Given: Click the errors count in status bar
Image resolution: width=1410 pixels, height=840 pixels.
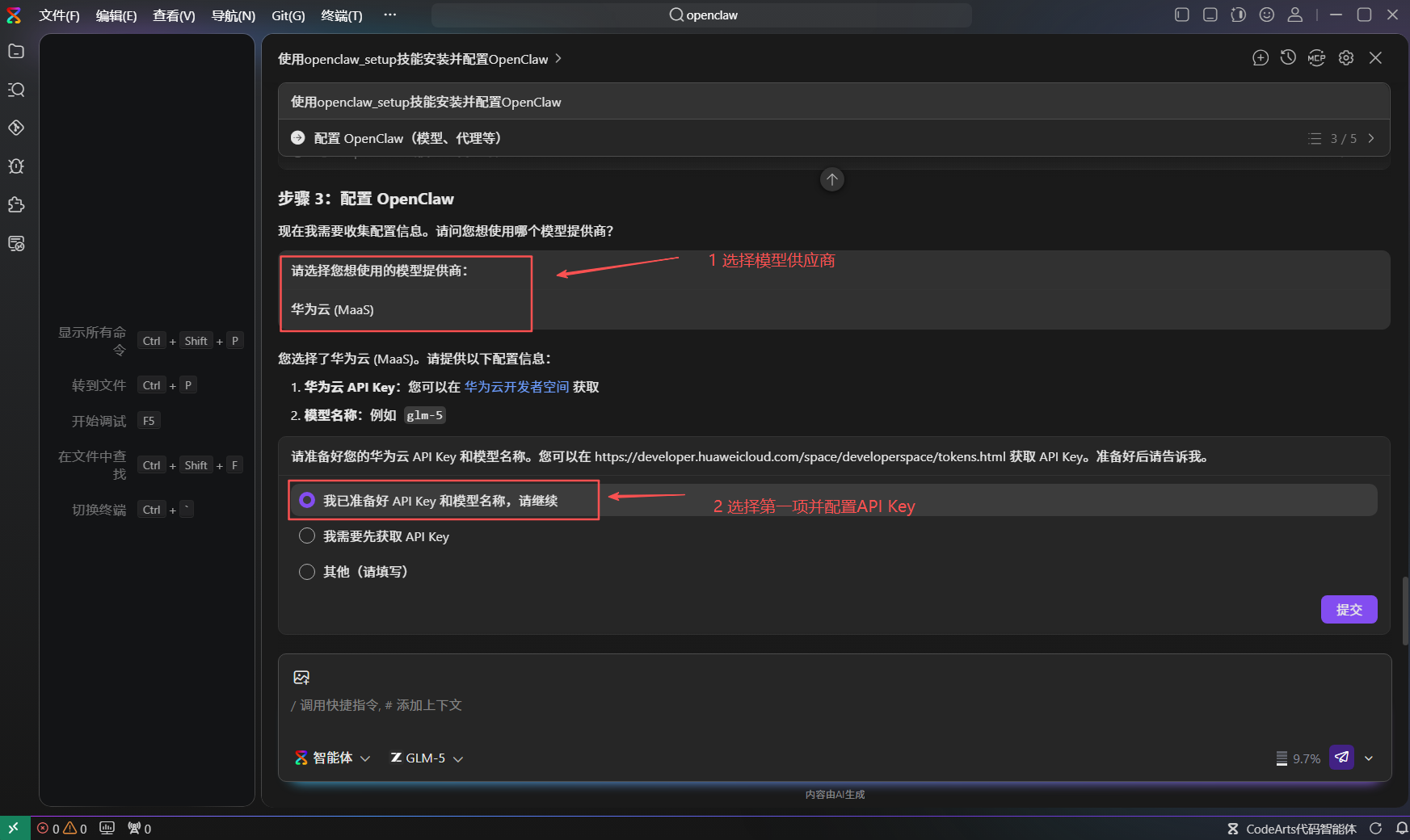Looking at the screenshot, I should click(x=48, y=829).
